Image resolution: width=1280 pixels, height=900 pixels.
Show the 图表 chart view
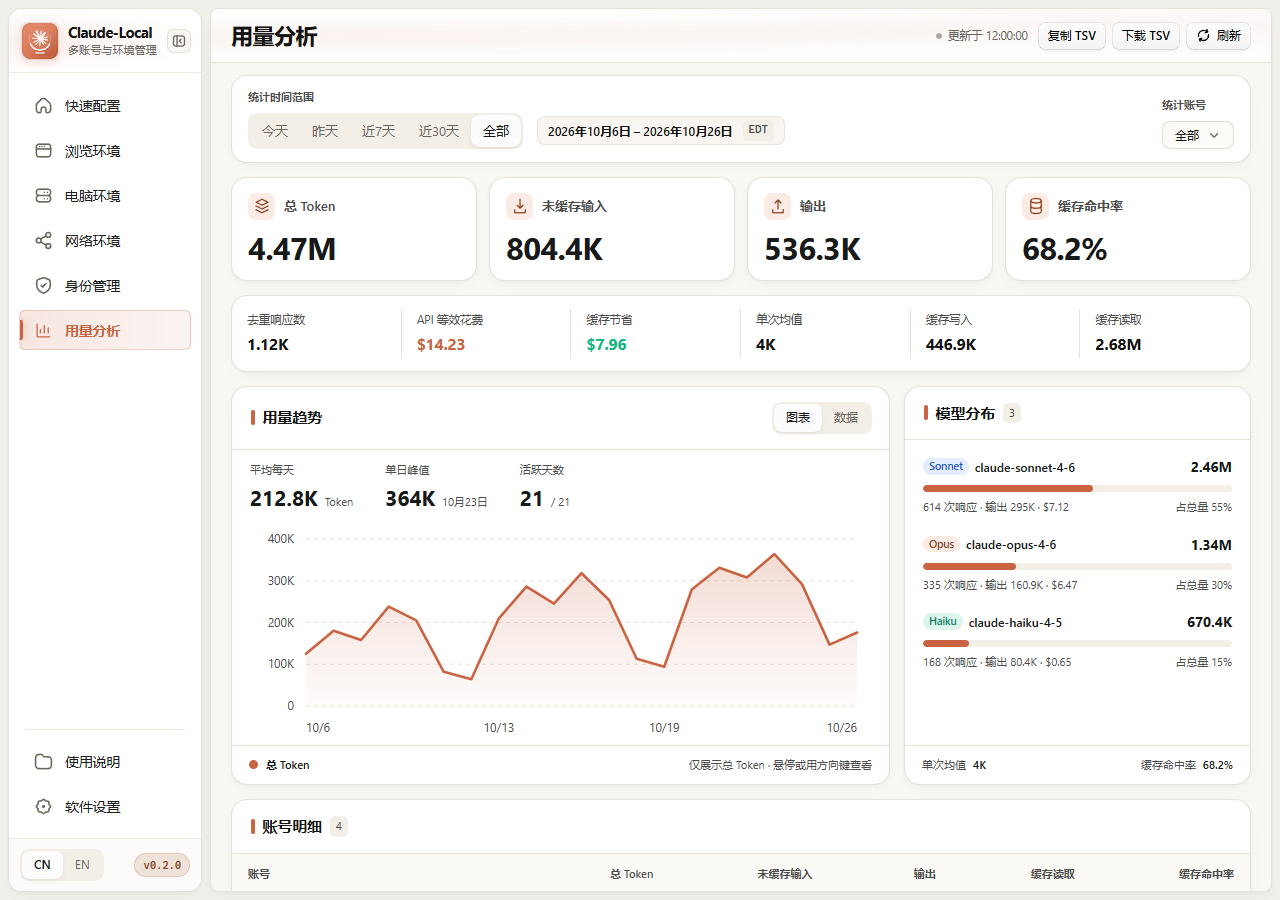point(798,418)
